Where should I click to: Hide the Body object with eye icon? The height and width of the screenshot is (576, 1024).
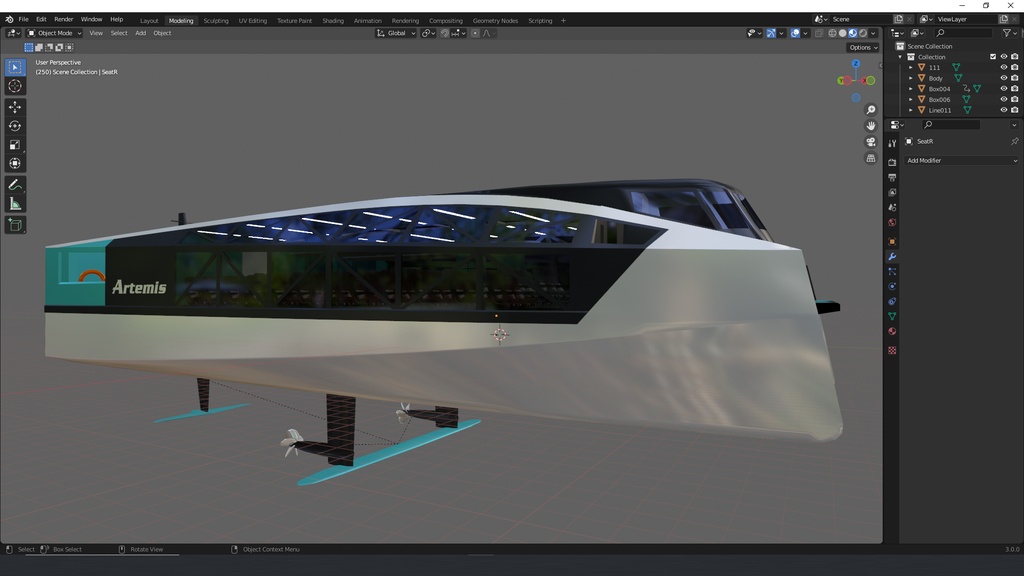1004,78
